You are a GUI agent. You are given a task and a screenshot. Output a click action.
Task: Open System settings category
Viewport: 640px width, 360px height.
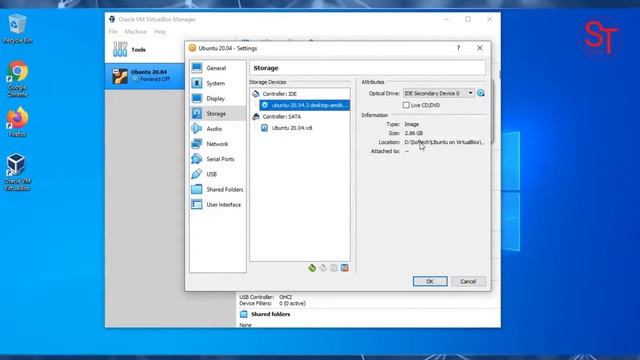pyautogui.click(x=218, y=83)
